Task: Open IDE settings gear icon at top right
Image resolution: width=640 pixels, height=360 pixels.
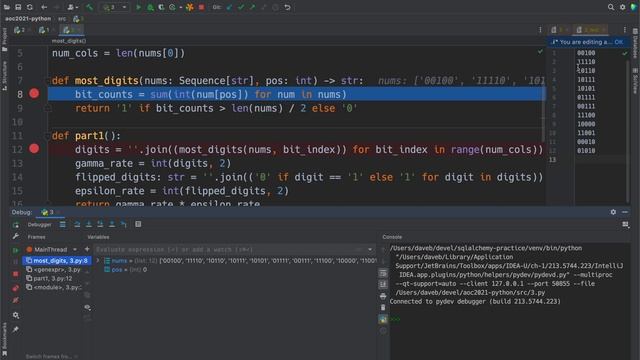Action: (622, 7)
